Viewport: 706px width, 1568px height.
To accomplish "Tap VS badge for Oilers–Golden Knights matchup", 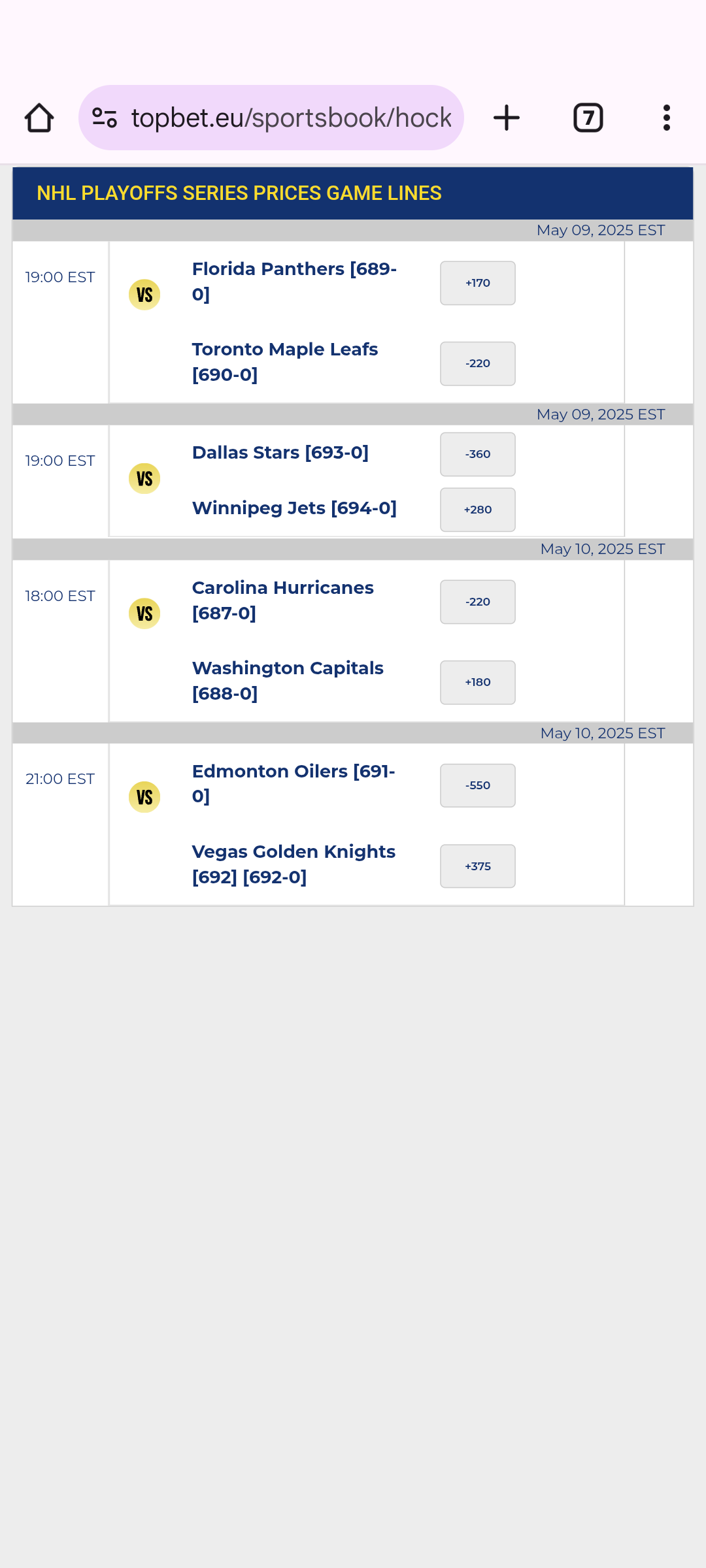I will [x=144, y=797].
